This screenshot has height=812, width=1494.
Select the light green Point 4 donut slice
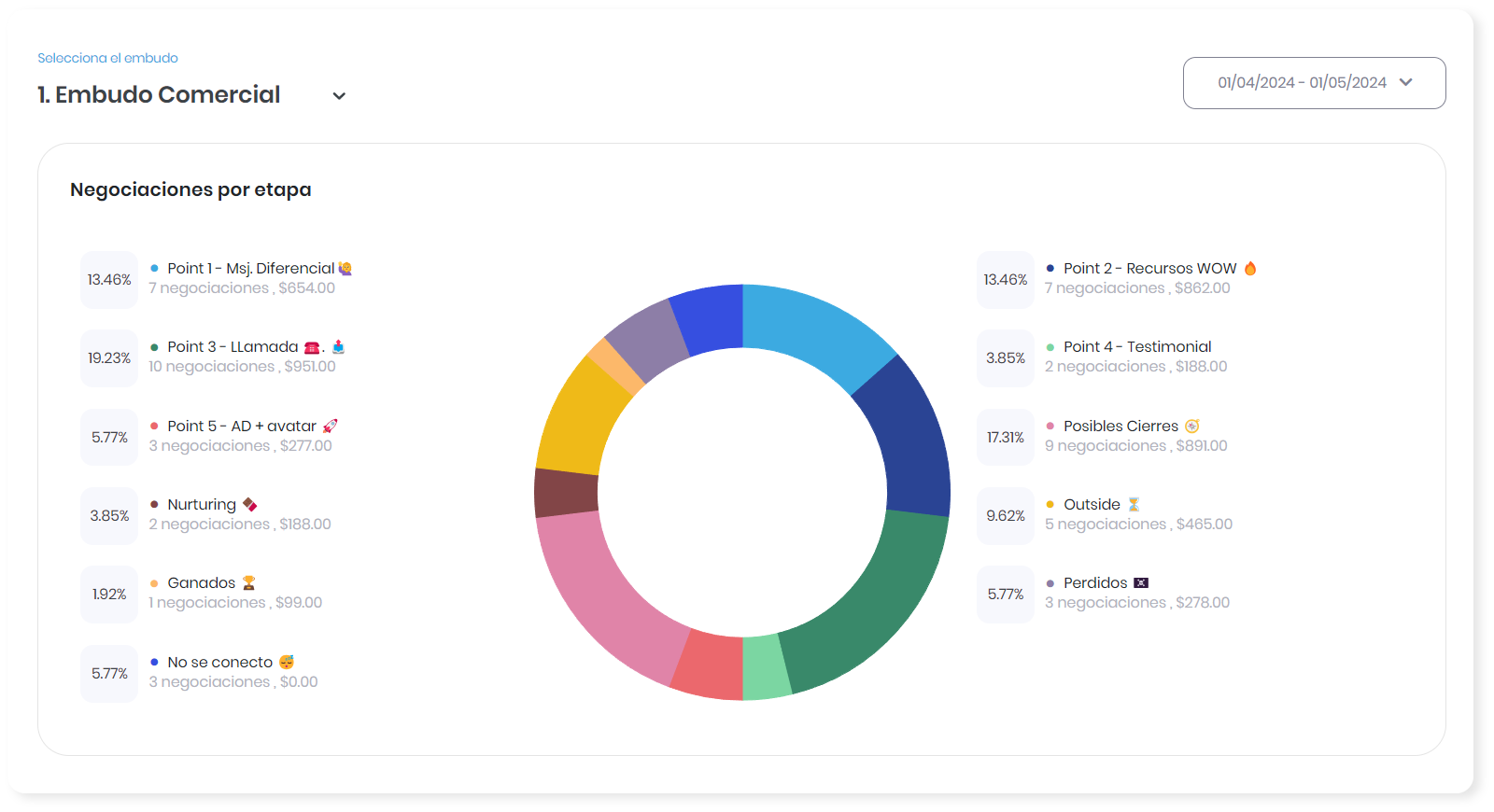click(x=767, y=667)
